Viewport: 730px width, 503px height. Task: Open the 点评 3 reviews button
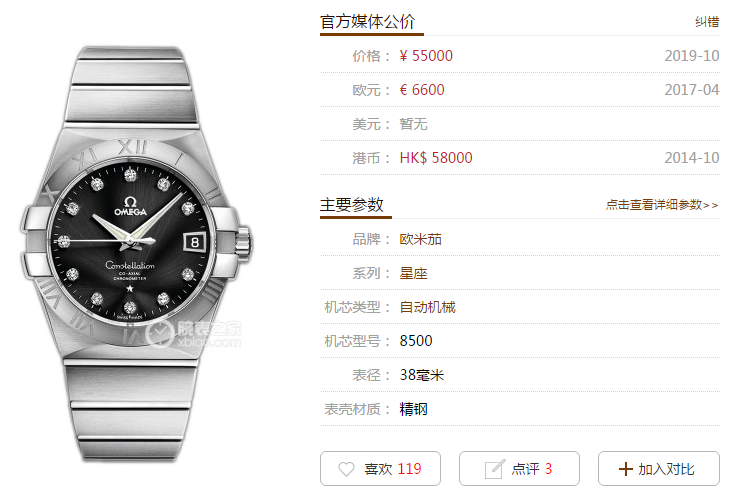(519, 469)
